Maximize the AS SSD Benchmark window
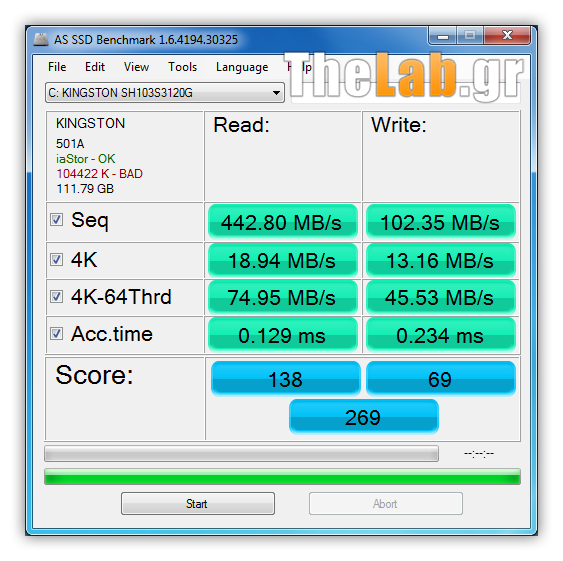The height and width of the screenshot is (561, 563). (470, 36)
